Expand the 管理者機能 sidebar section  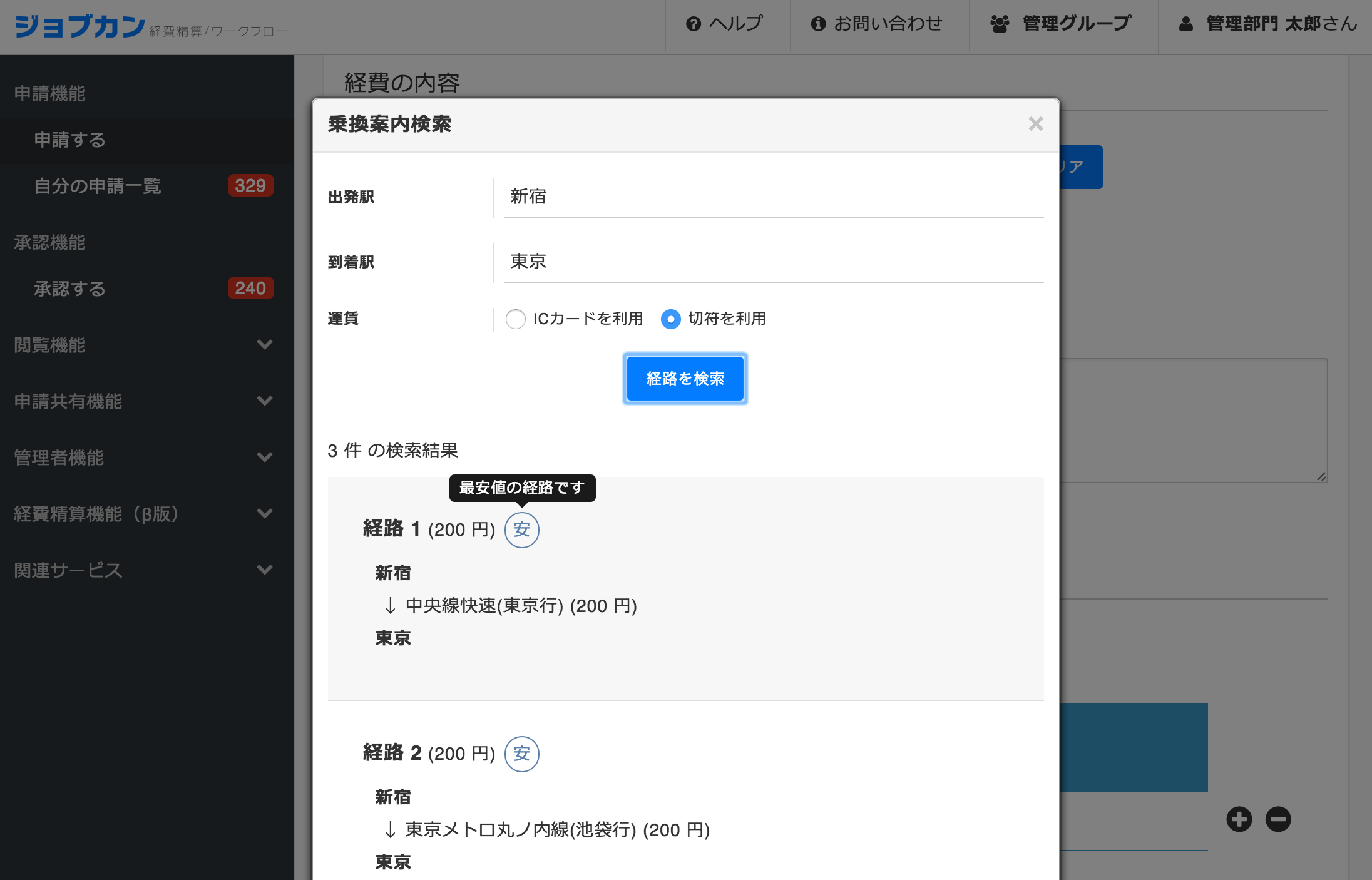tap(143, 458)
